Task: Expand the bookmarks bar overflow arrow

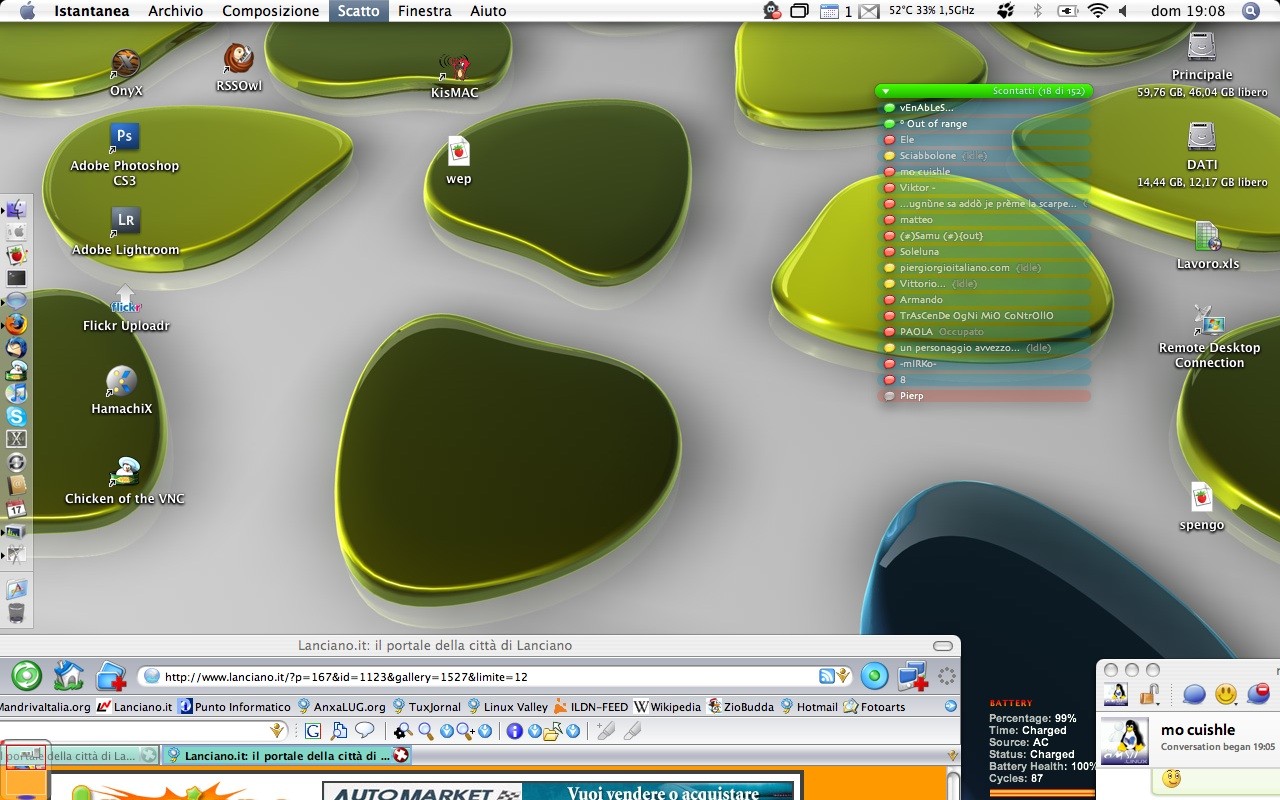Action: [x=950, y=706]
